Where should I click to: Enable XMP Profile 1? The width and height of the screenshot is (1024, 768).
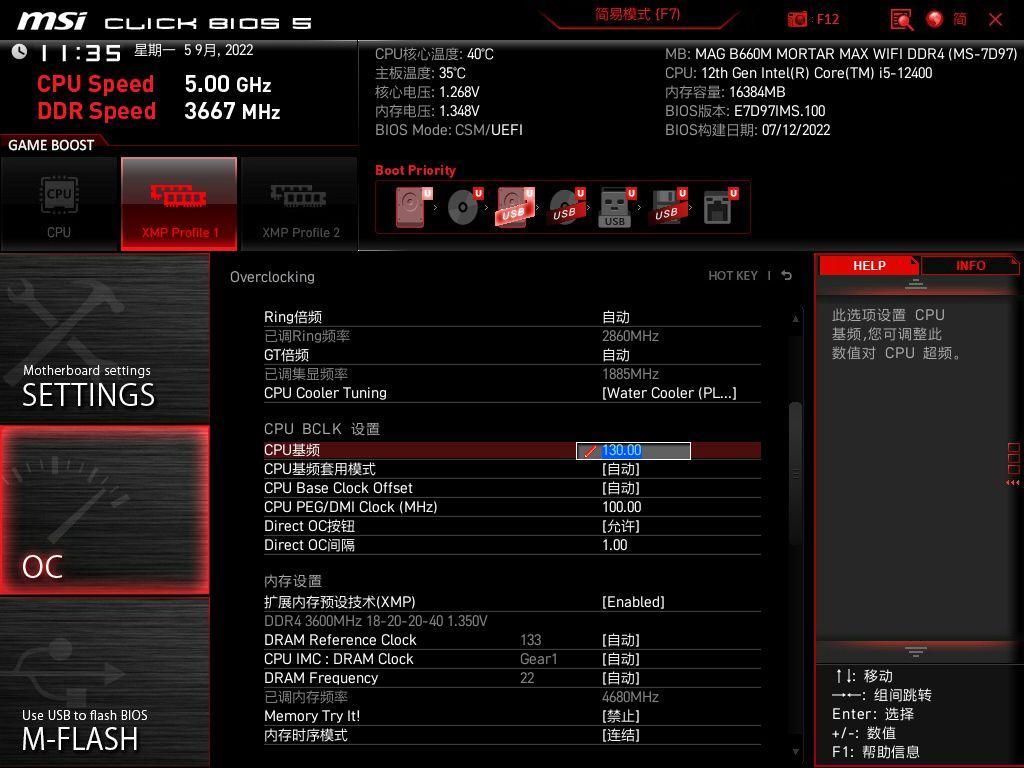[179, 203]
